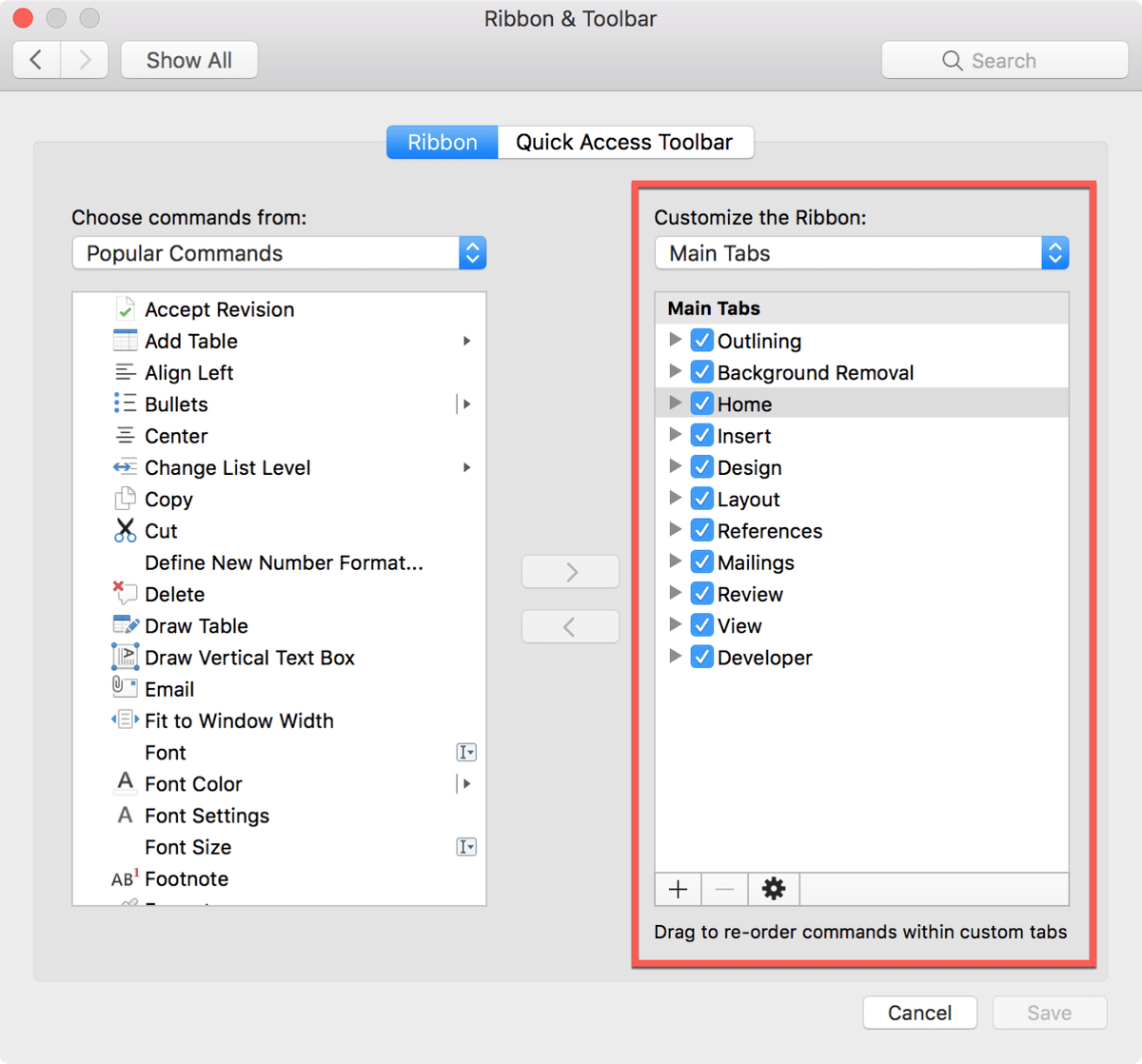This screenshot has width=1142, height=1064.
Task: Expand the Home tab disclosure triangle
Action: click(675, 404)
